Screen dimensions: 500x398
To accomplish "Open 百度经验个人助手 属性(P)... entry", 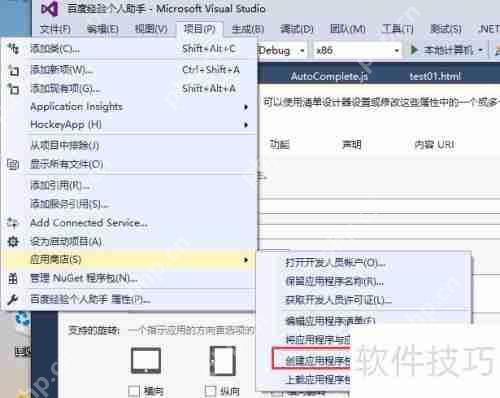I will click(129, 299).
